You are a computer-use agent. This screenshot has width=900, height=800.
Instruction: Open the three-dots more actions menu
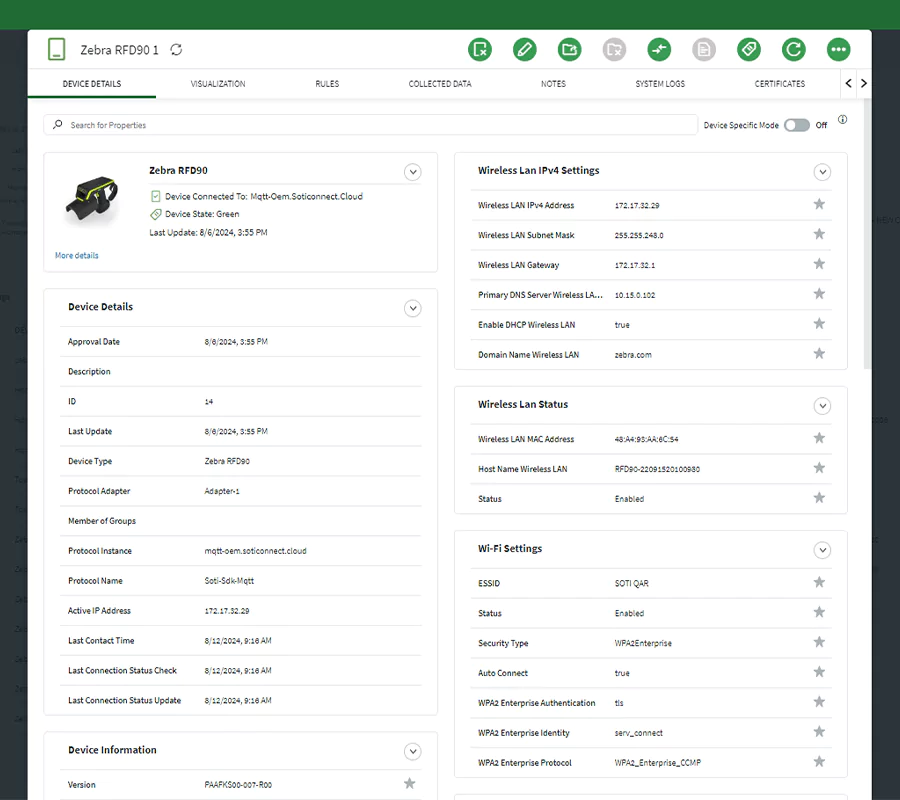click(x=839, y=49)
